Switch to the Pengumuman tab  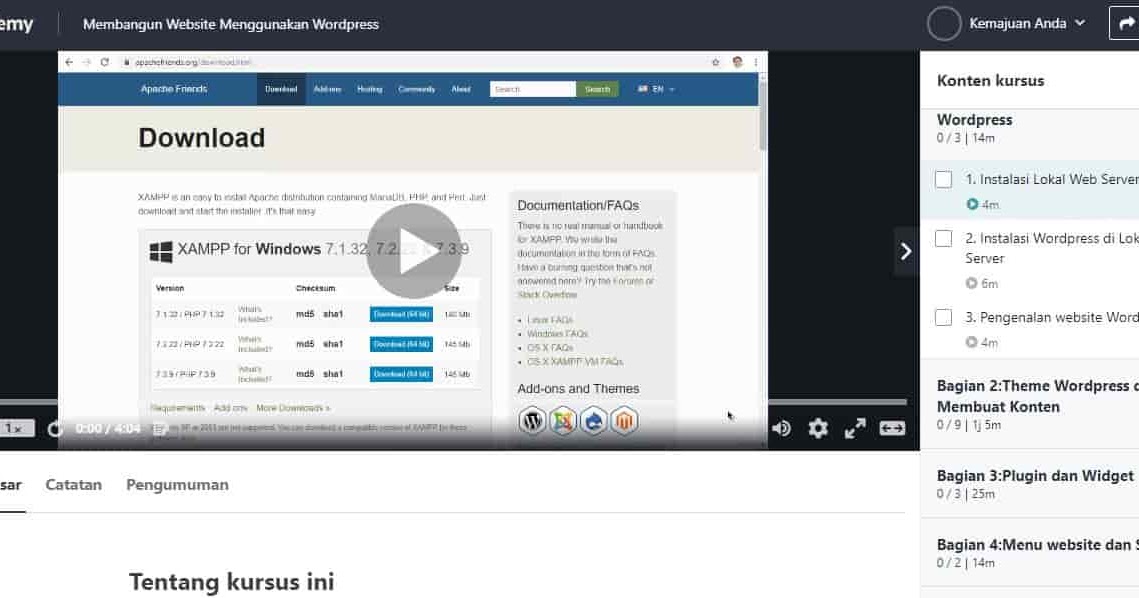[177, 485]
